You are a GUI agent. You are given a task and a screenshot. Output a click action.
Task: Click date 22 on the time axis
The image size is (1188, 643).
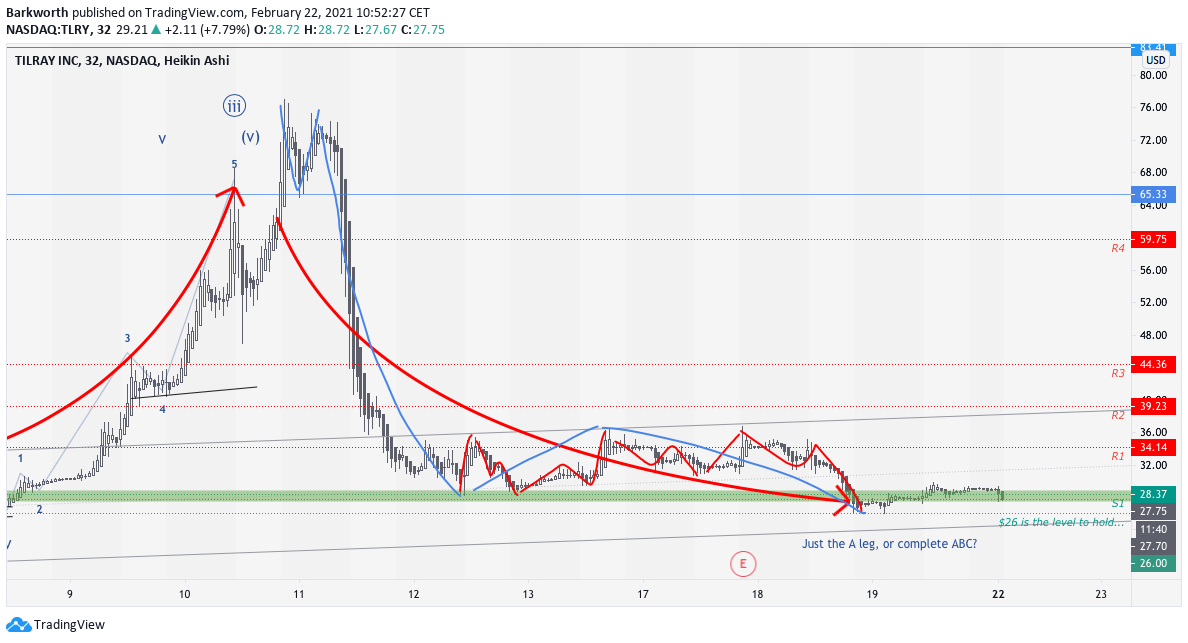pyautogui.click(x=998, y=595)
